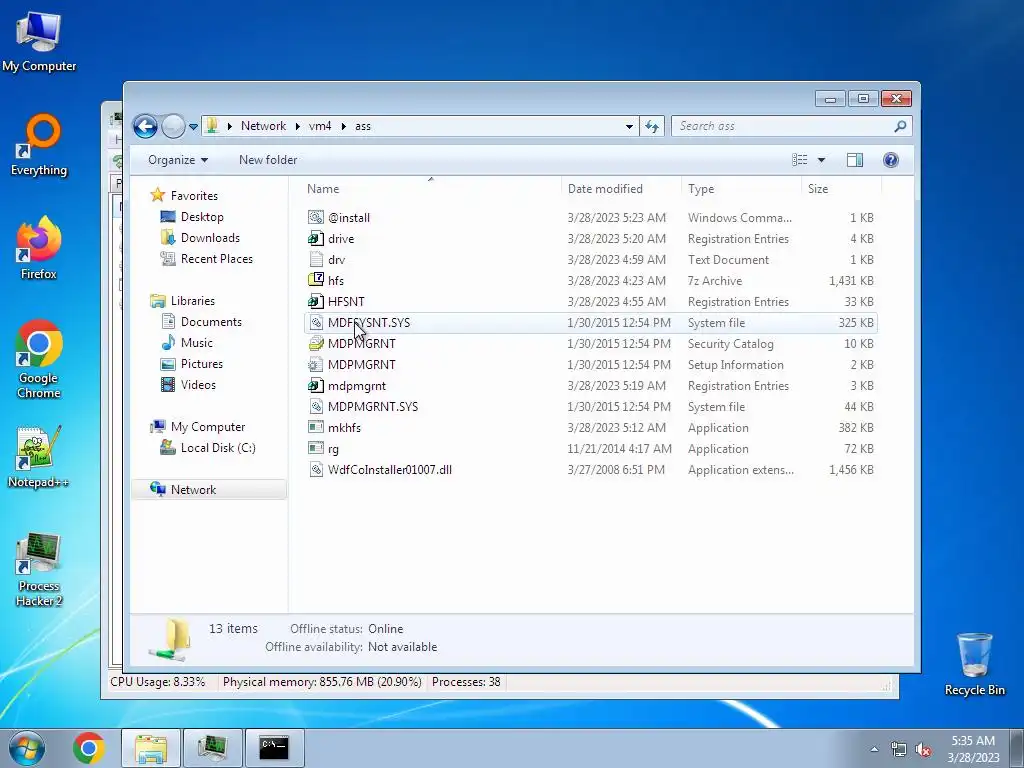Focus the Search ass input box
This screenshot has height=768, width=1024.
pyautogui.click(x=784, y=126)
